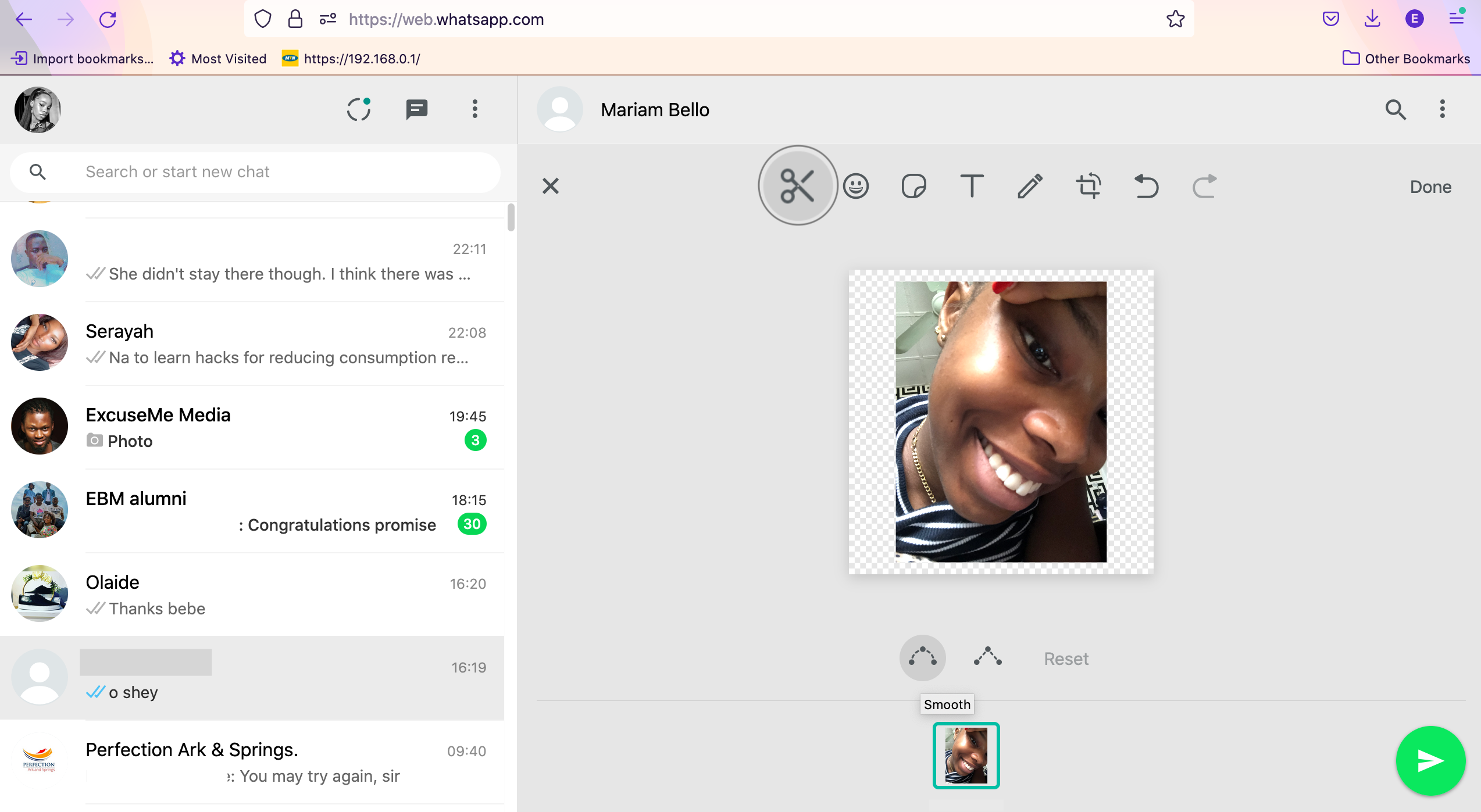1481x812 pixels.
Task: Open the sidebar three-dot menu
Action: coord(474,109)
